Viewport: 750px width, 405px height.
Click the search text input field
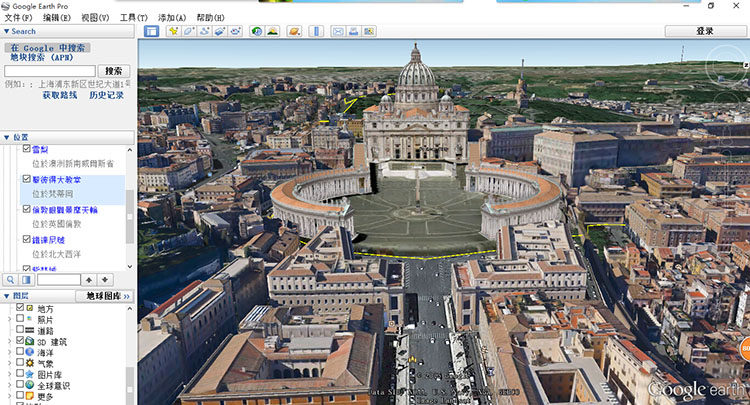click(x=50, y=71)
